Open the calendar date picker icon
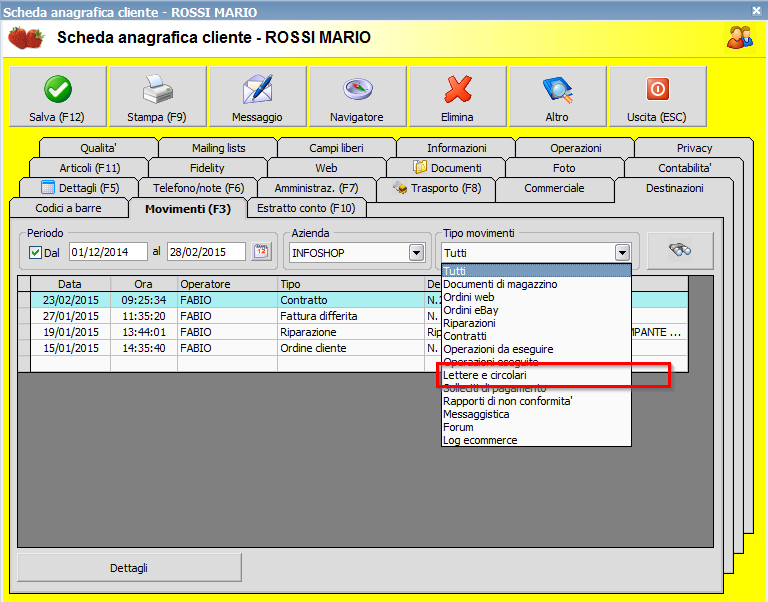Screen dimensions: 768x602 [262, 252]
